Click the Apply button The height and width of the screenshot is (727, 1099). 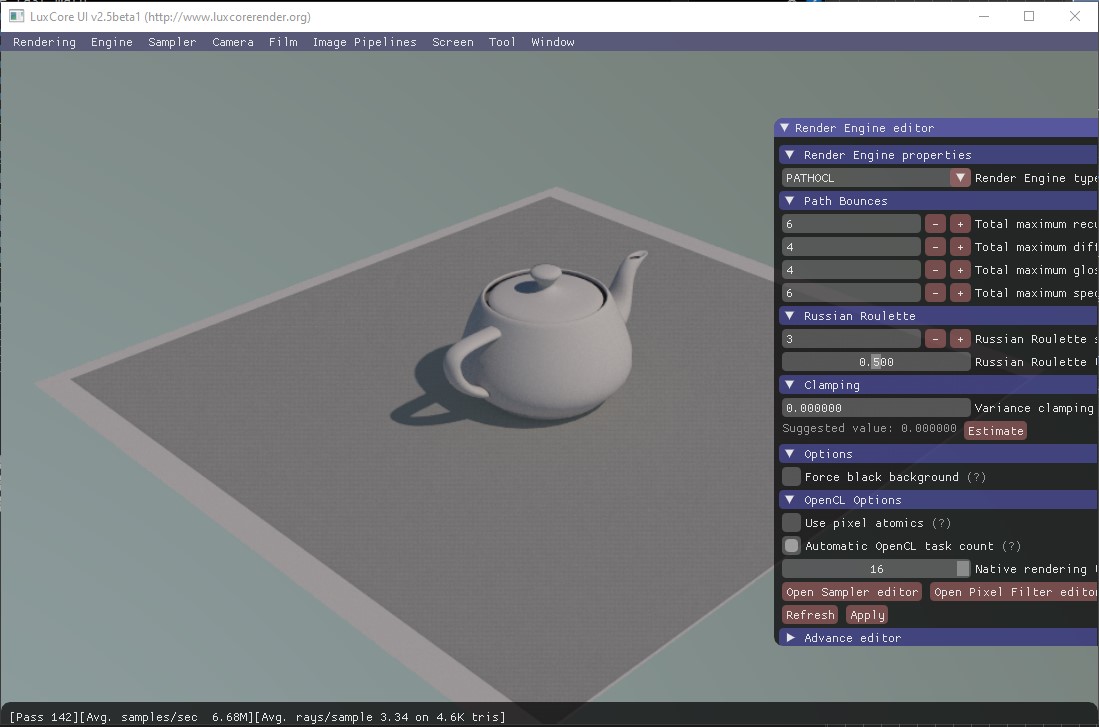pos(867,615)
